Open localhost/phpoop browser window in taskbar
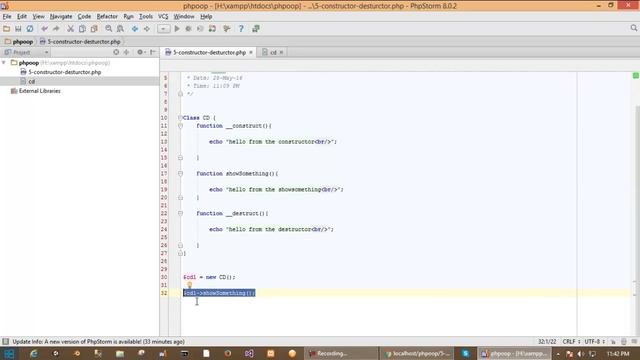 (x=418, y=353)
